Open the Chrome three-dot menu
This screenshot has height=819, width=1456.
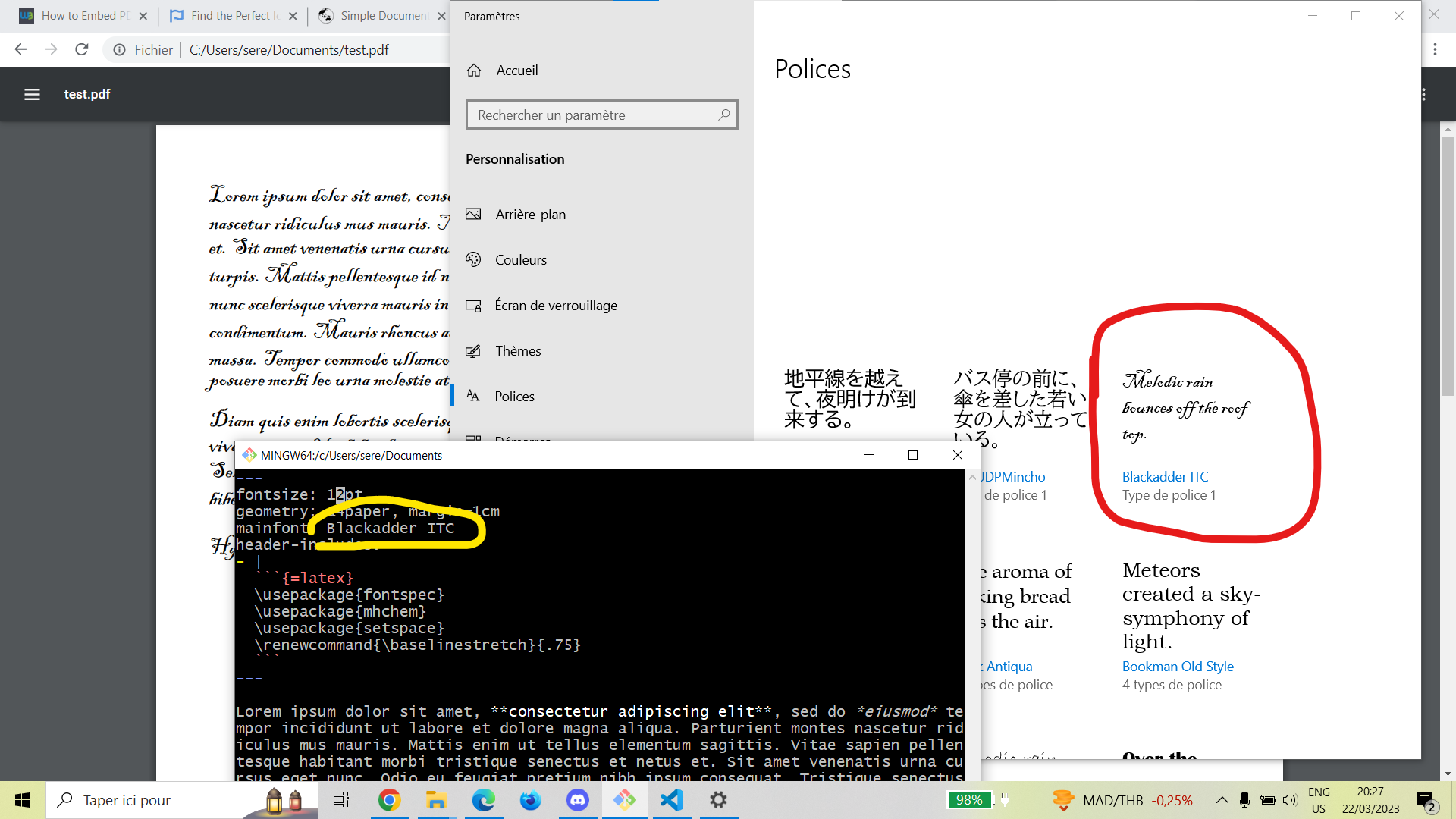pos(1435,49)
